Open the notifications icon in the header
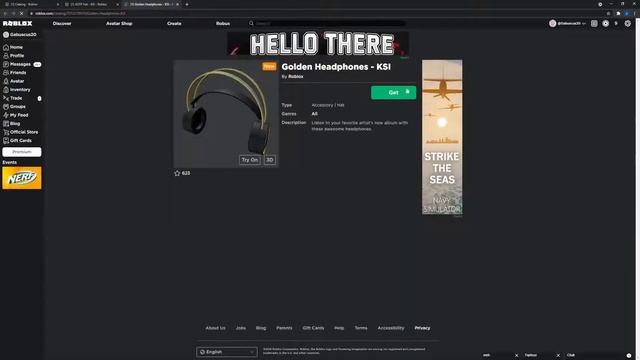640x360 pixels. coord(594,24)
